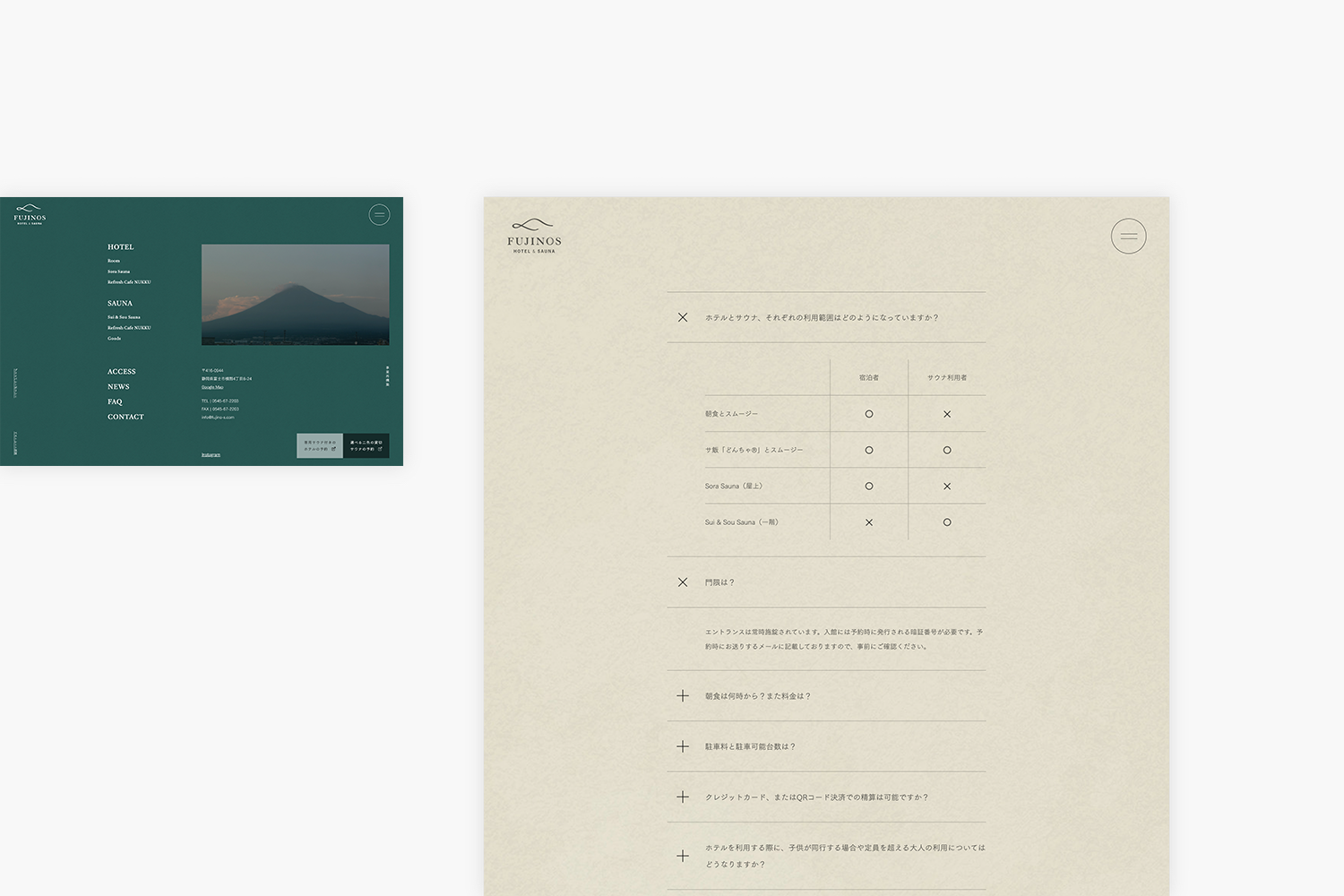Expand the question about accompanying children
1344x896 pixels.
point(683,856)
